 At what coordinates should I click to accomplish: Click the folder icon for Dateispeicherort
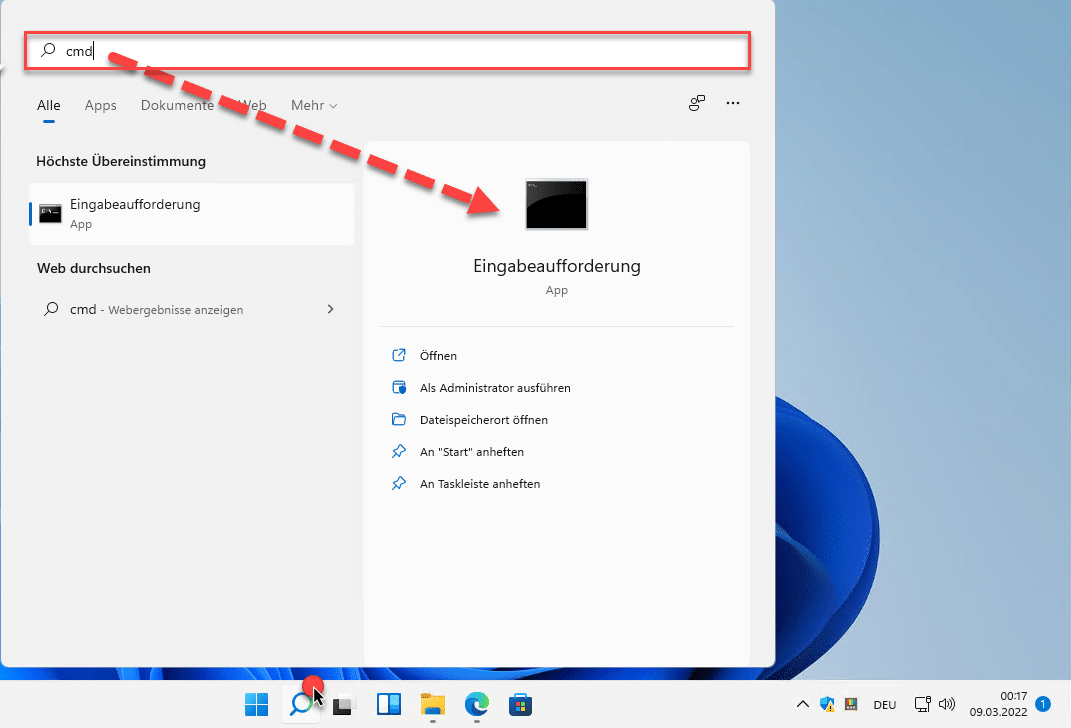(x=399, y=419)
